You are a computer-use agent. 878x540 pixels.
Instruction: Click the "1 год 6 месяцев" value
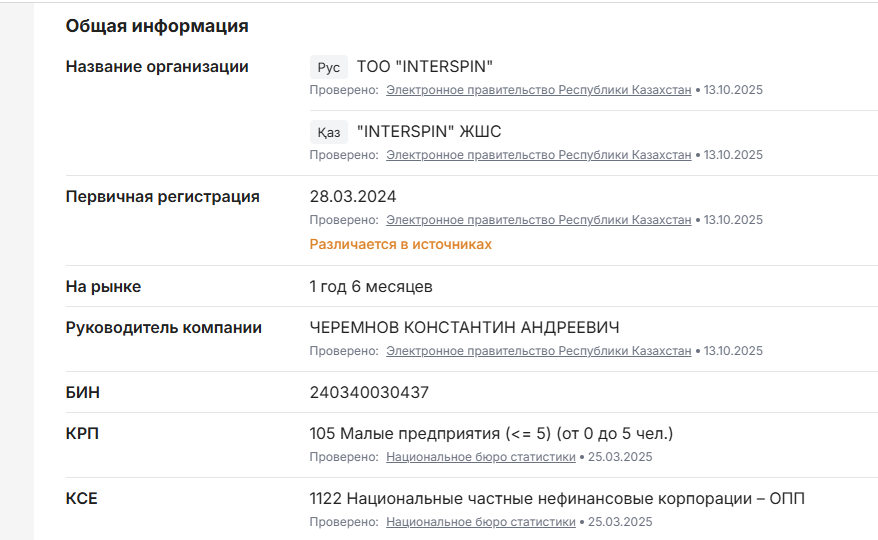(371, 287)
